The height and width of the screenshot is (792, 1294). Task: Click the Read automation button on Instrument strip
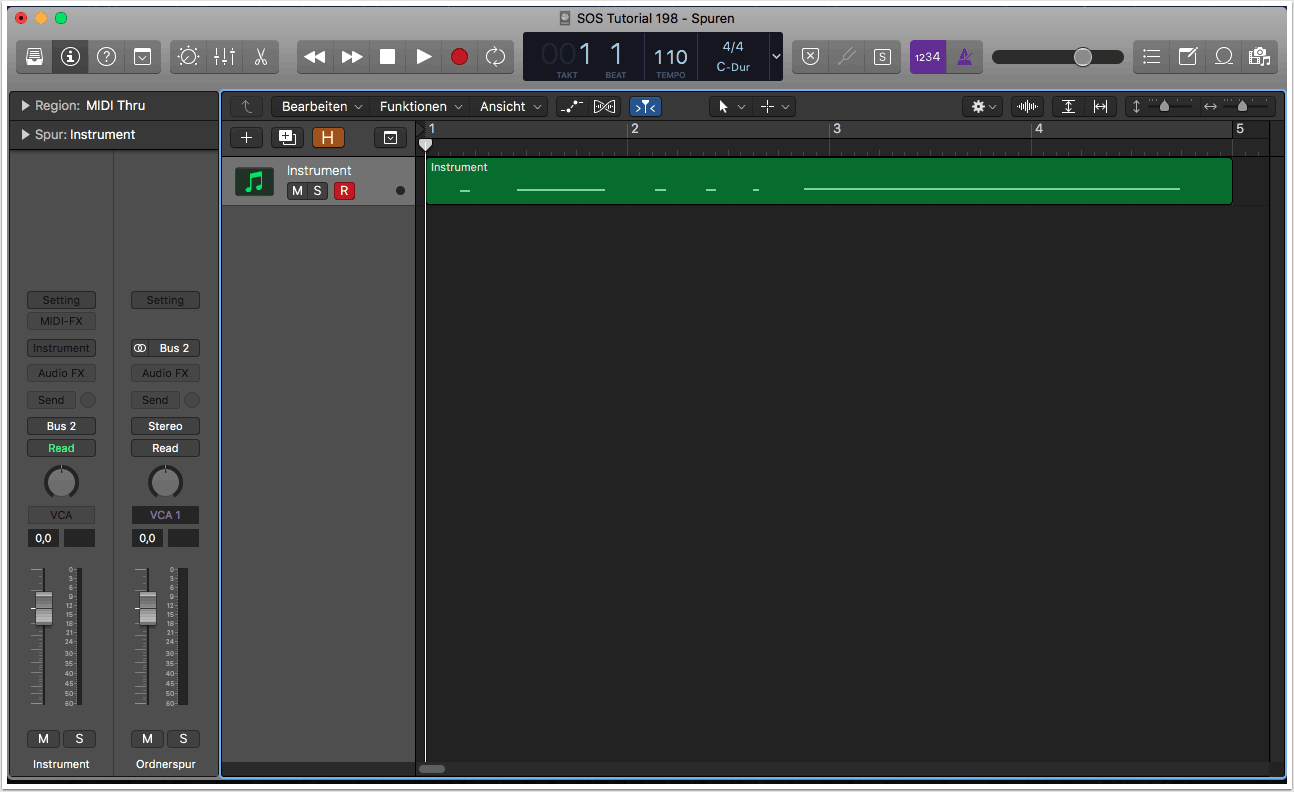pos(61,448)
